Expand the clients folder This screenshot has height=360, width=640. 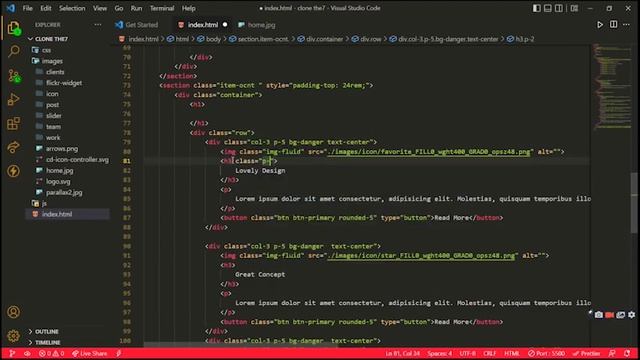point(55,72)
